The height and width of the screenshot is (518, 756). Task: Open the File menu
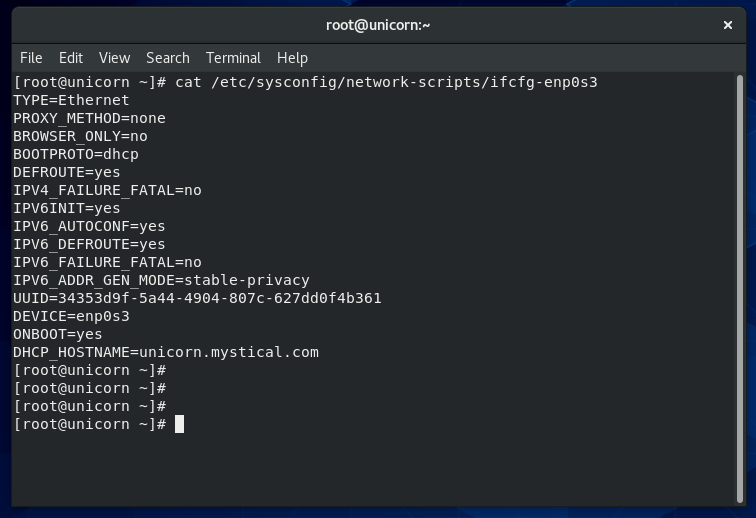31,58
